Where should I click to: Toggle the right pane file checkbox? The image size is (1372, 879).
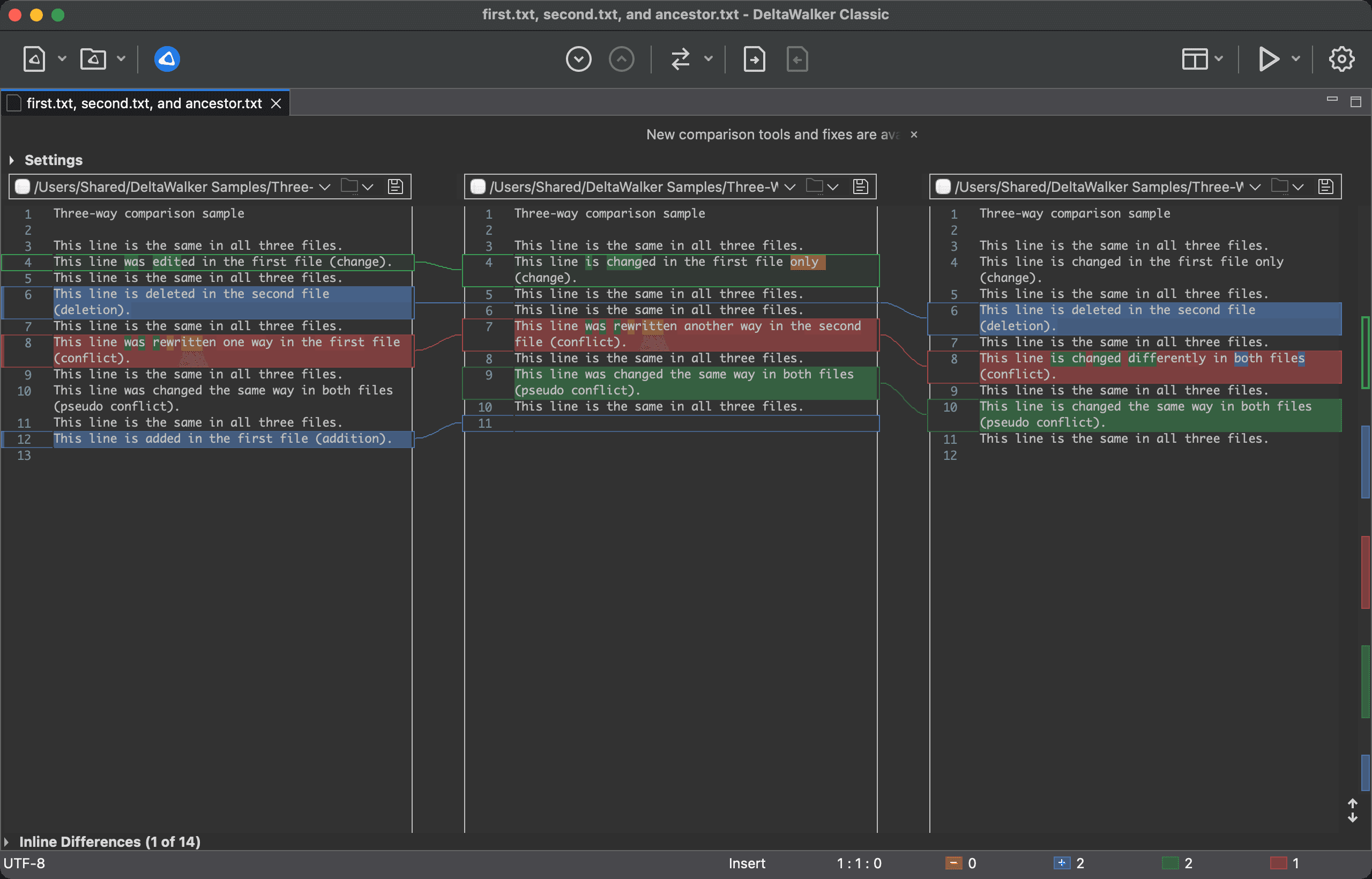pyautogui.click(x=943, y=187)
